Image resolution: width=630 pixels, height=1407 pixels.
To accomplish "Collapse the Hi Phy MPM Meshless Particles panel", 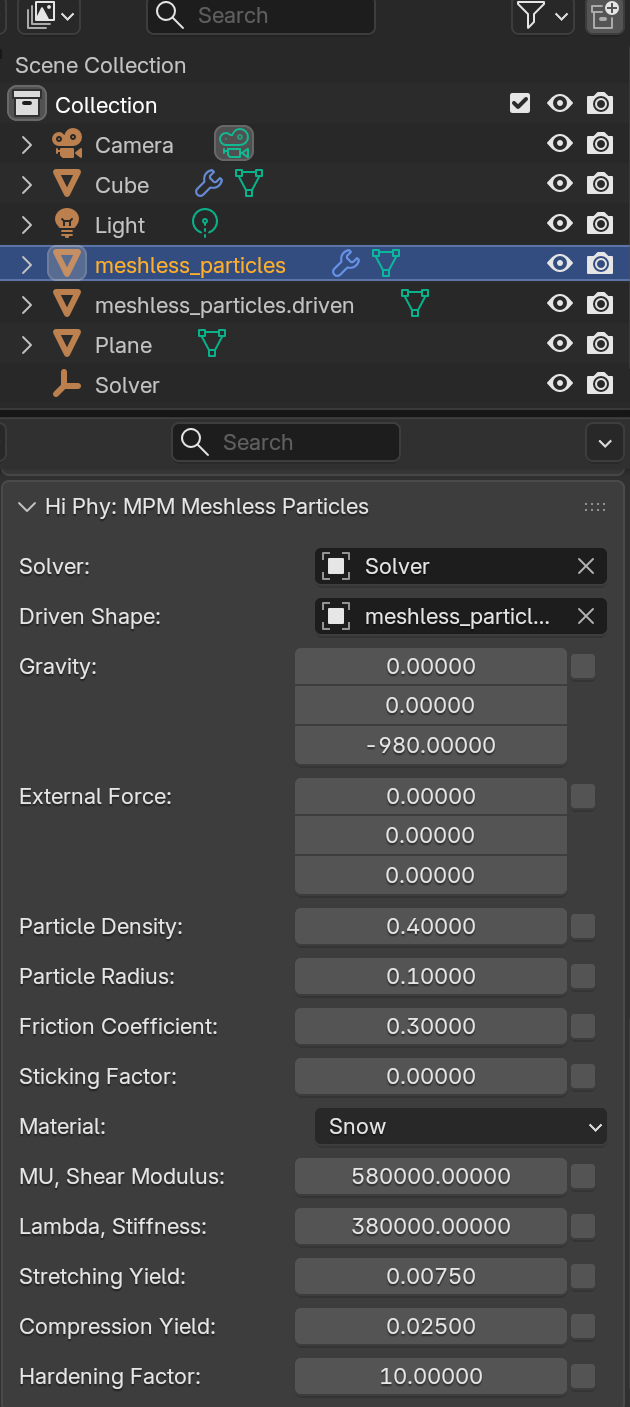I will coord(26,507).
